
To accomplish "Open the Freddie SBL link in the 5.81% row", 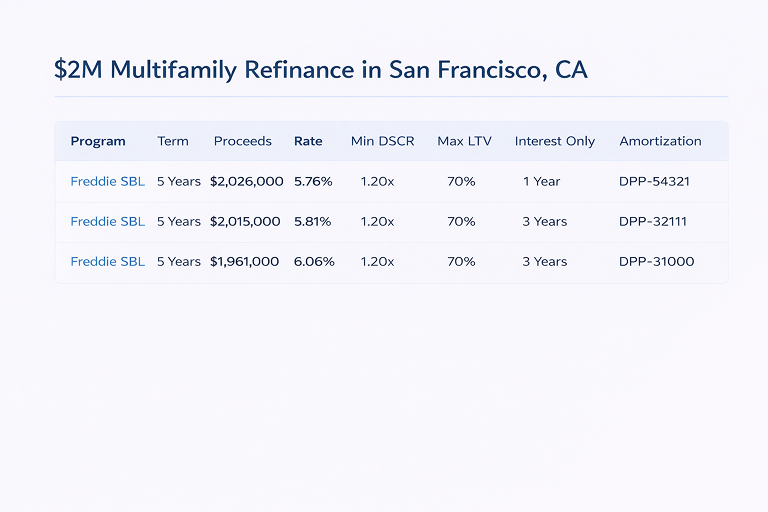I will point(107,222).
